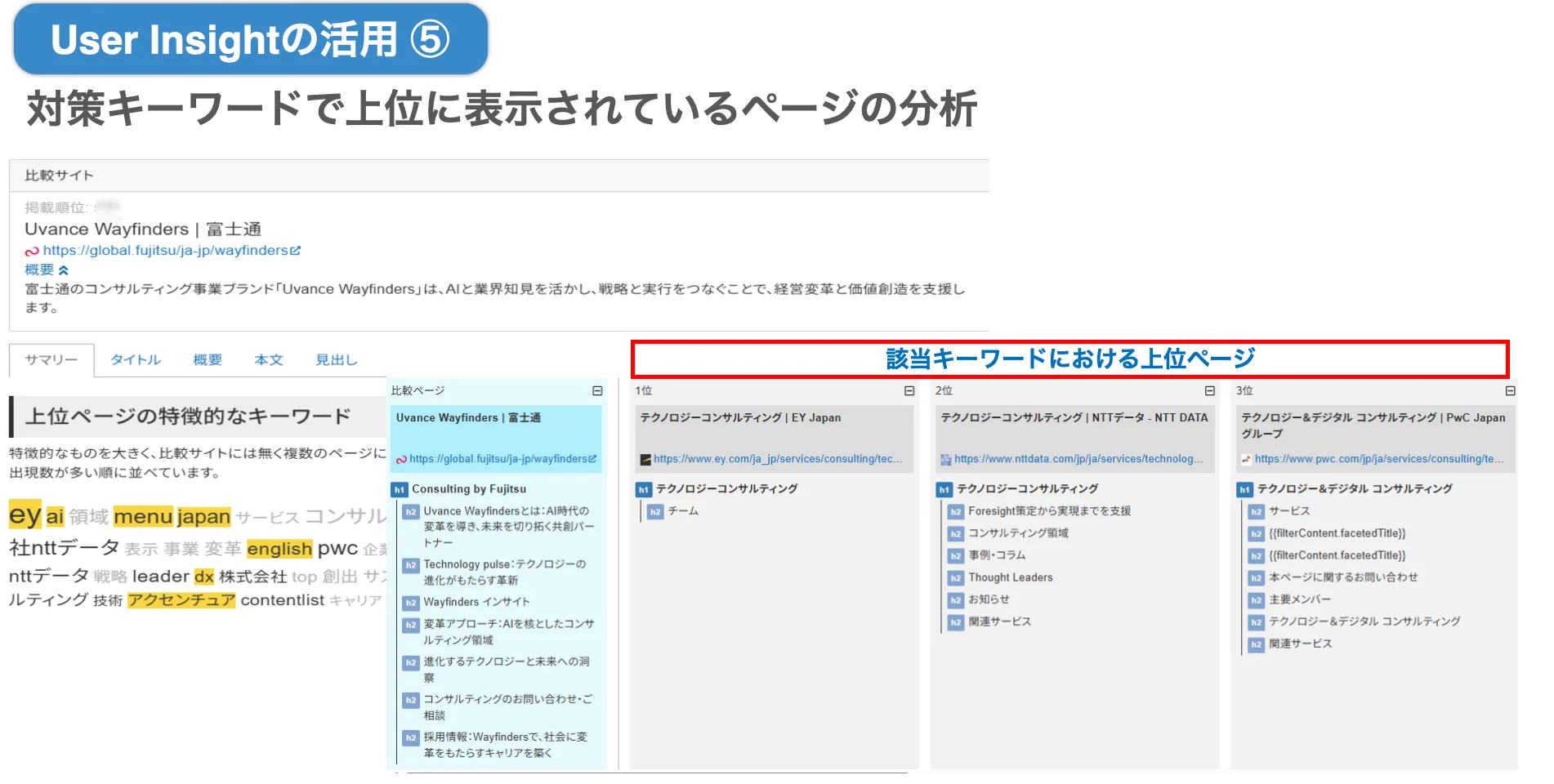Collapse the 比較ページ panel

coord(597,390)
